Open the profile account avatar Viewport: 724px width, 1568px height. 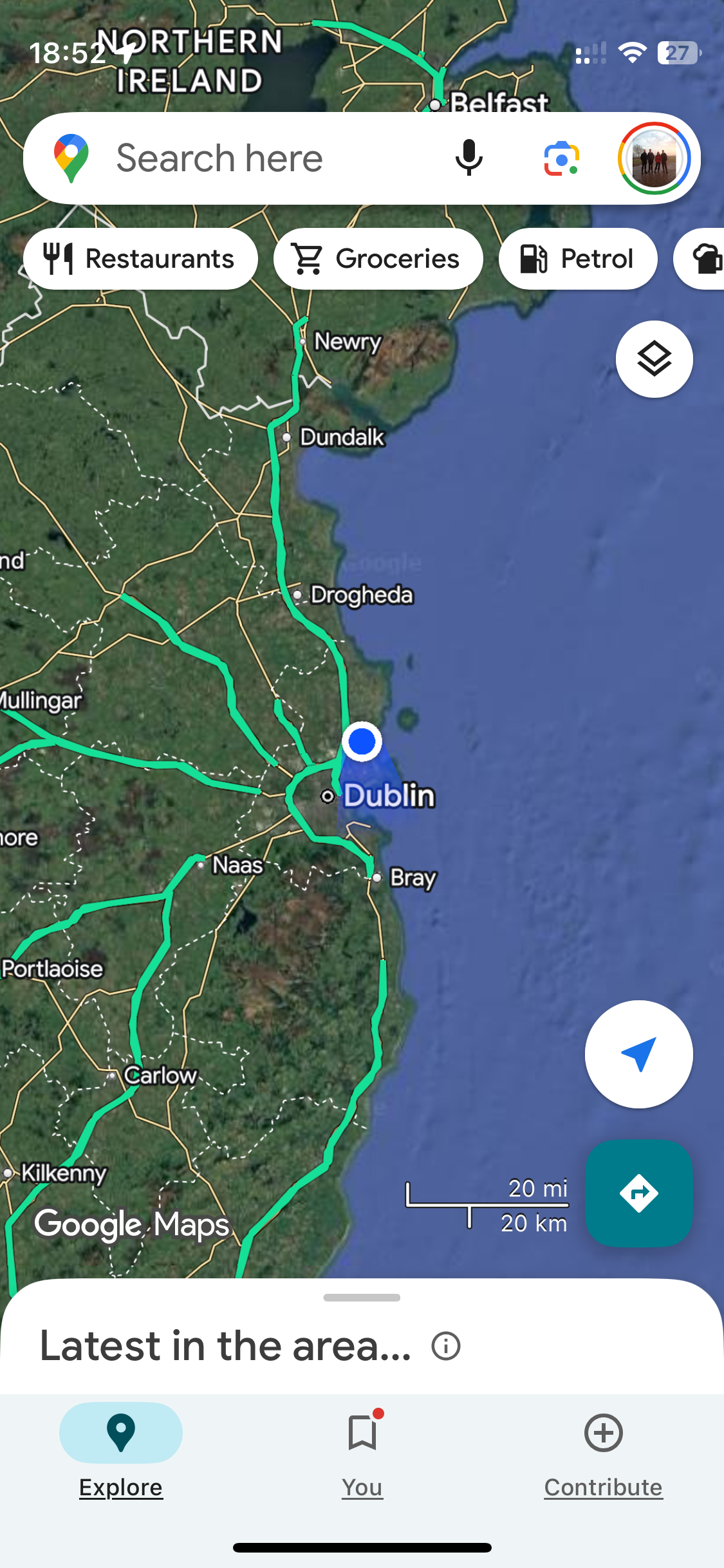coord(654,158)
